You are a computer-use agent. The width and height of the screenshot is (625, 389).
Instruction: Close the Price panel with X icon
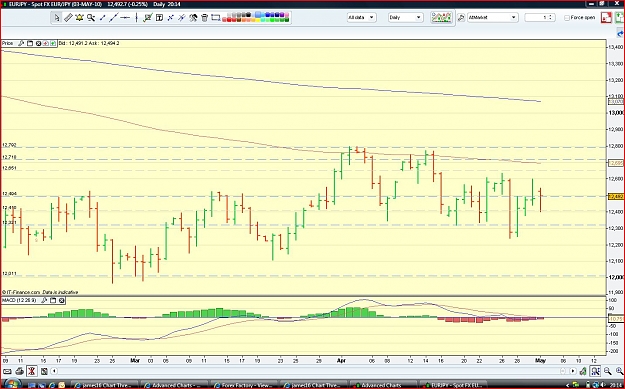(x=39, y=43)
